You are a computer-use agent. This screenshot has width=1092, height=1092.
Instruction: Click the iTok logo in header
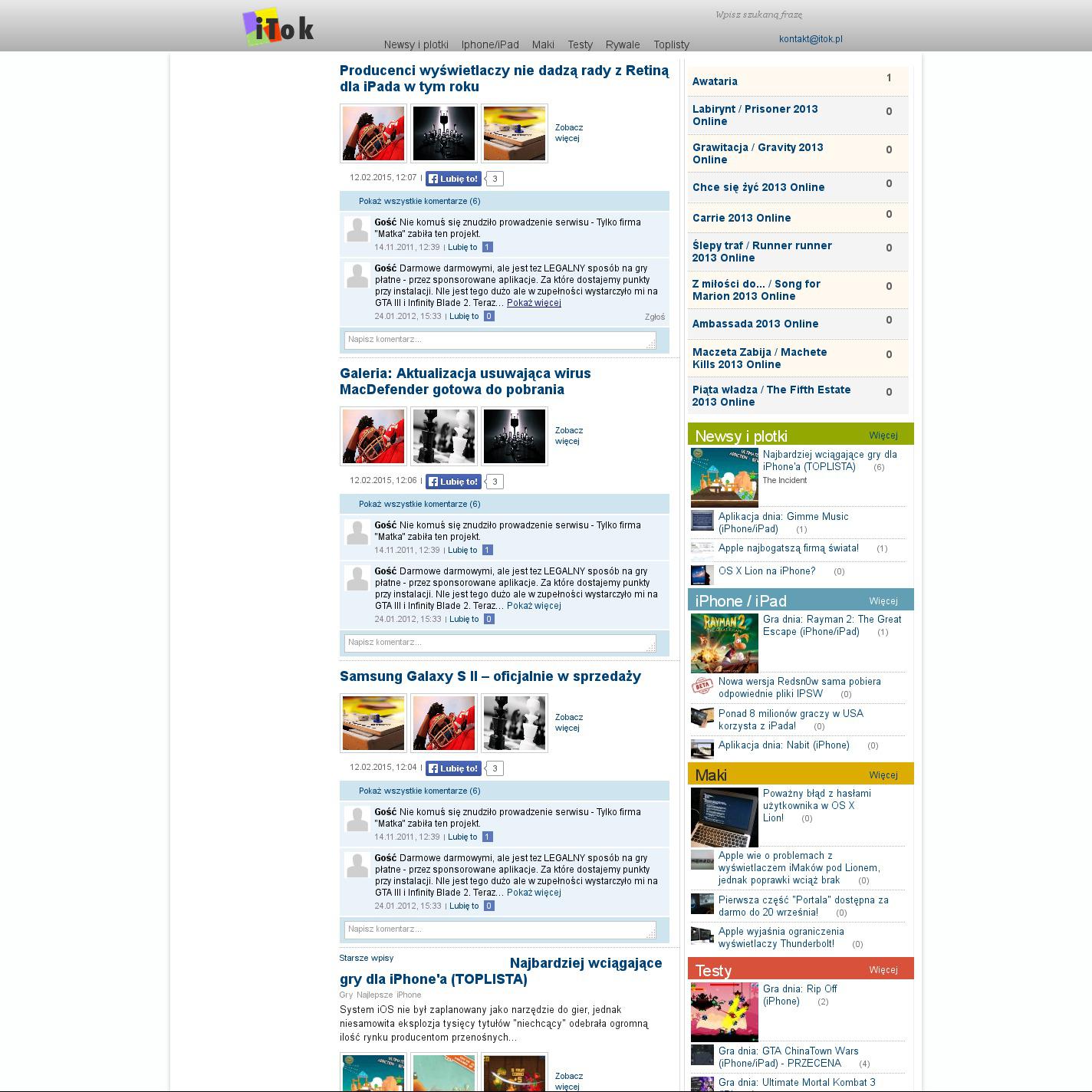click(278, 27)
